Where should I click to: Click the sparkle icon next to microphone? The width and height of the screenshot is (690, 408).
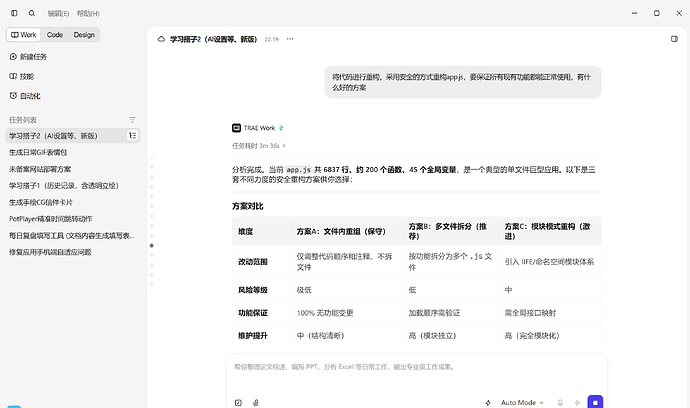click(x=577, y=403)
